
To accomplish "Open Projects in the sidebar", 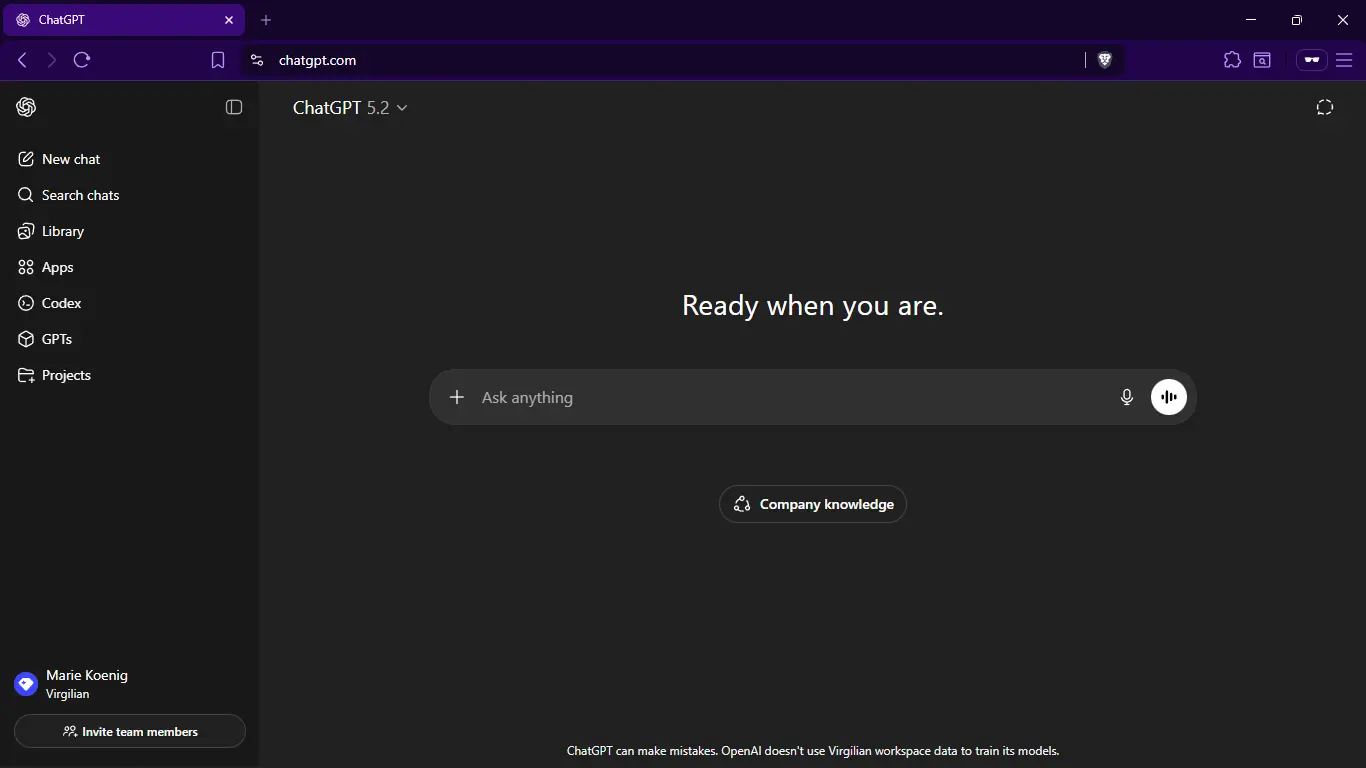I will (130, 375).
